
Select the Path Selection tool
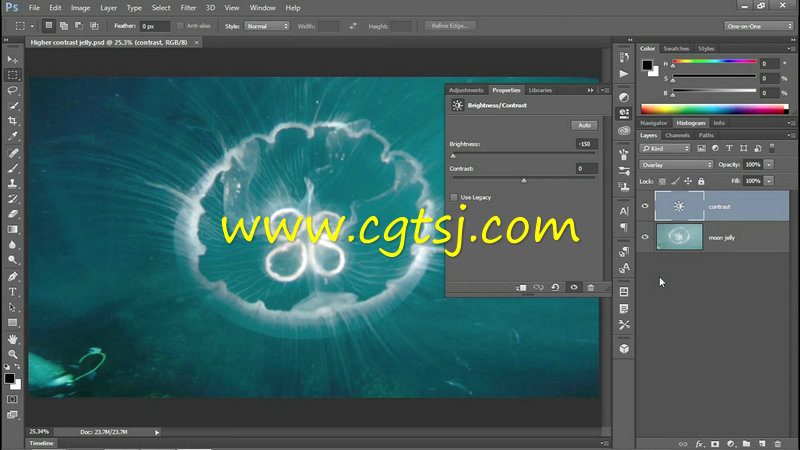[x=12, y=307]
